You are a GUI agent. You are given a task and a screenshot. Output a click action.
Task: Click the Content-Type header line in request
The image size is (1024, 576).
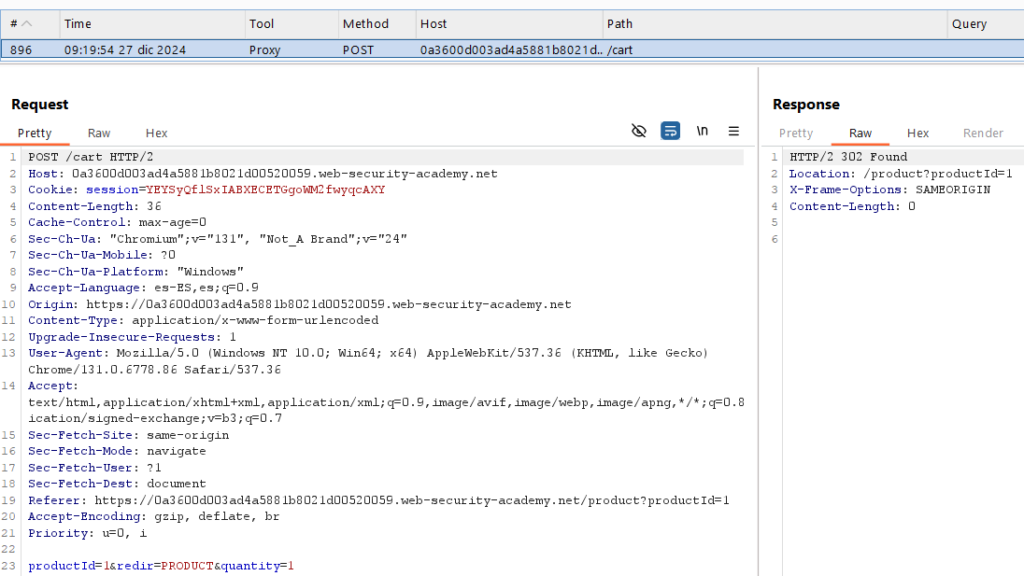pos(203,320)
